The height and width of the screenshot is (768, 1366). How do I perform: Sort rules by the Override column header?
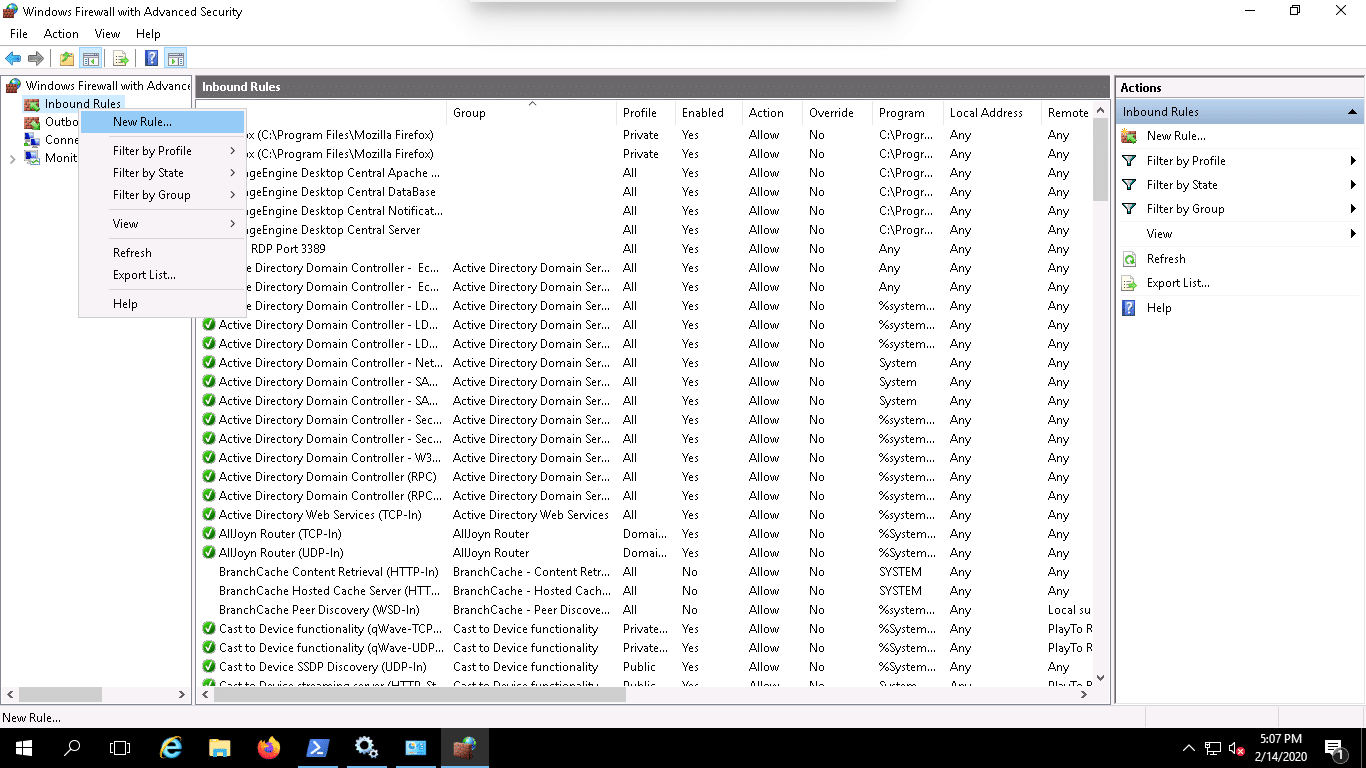click(x=838, y=113)
